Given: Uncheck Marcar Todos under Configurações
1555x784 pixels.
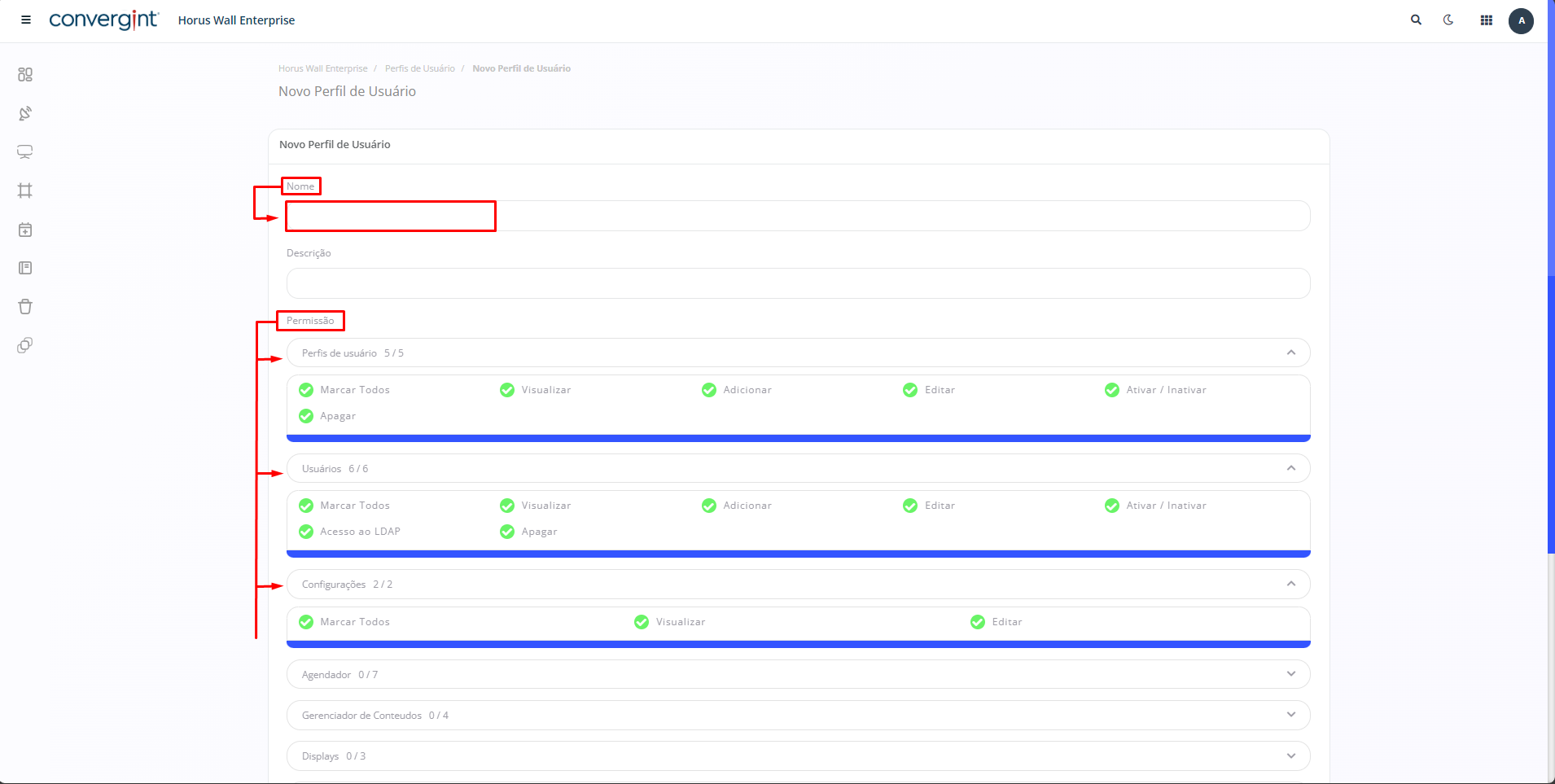Looking at the screenshot, I should point(306,622).
